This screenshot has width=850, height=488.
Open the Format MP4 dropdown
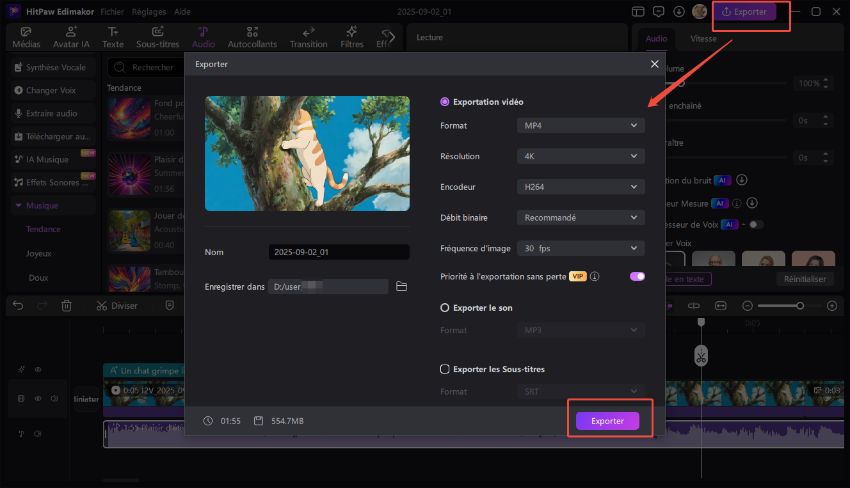tap(581, 125)
